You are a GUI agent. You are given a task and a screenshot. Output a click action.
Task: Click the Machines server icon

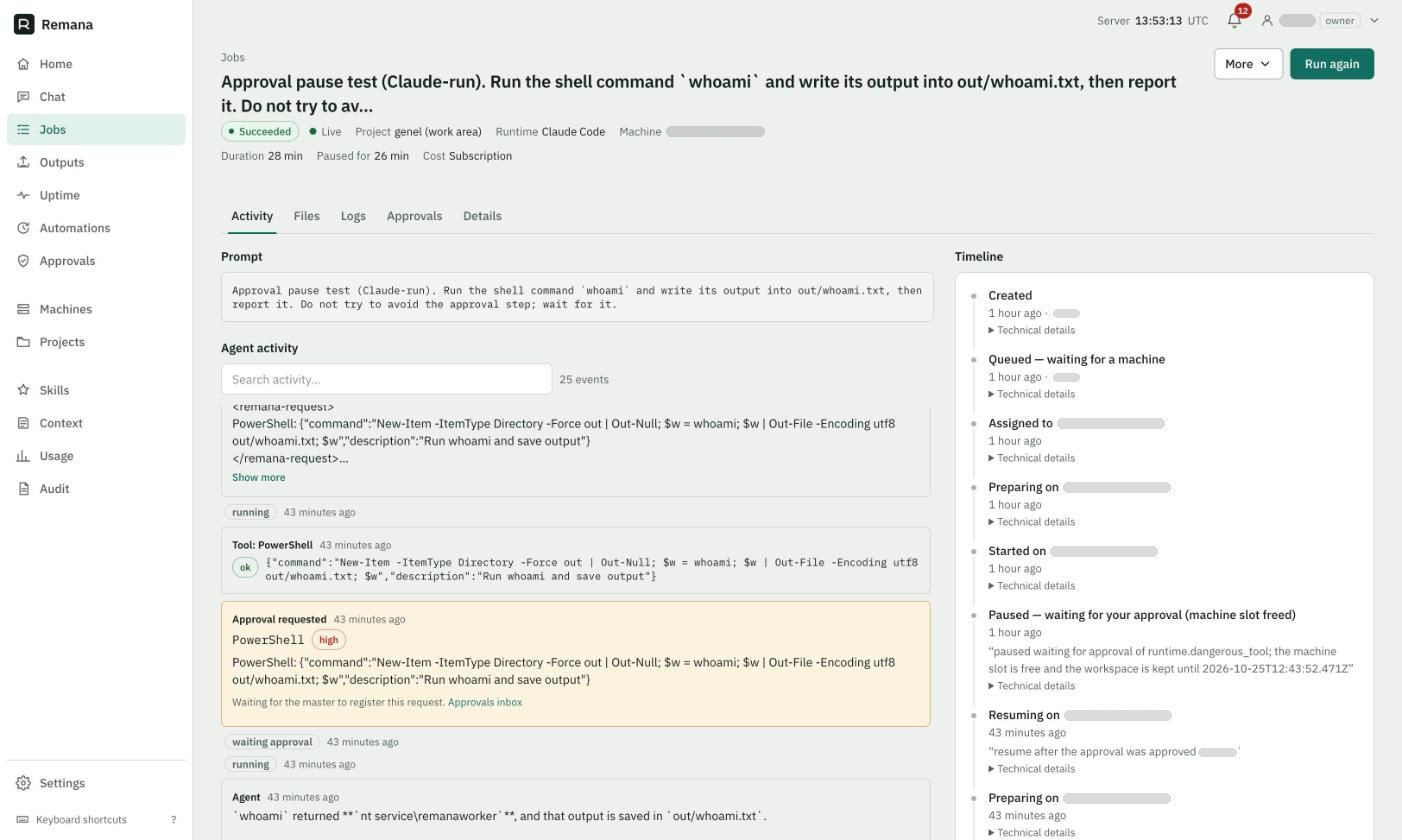pos(23,309)
